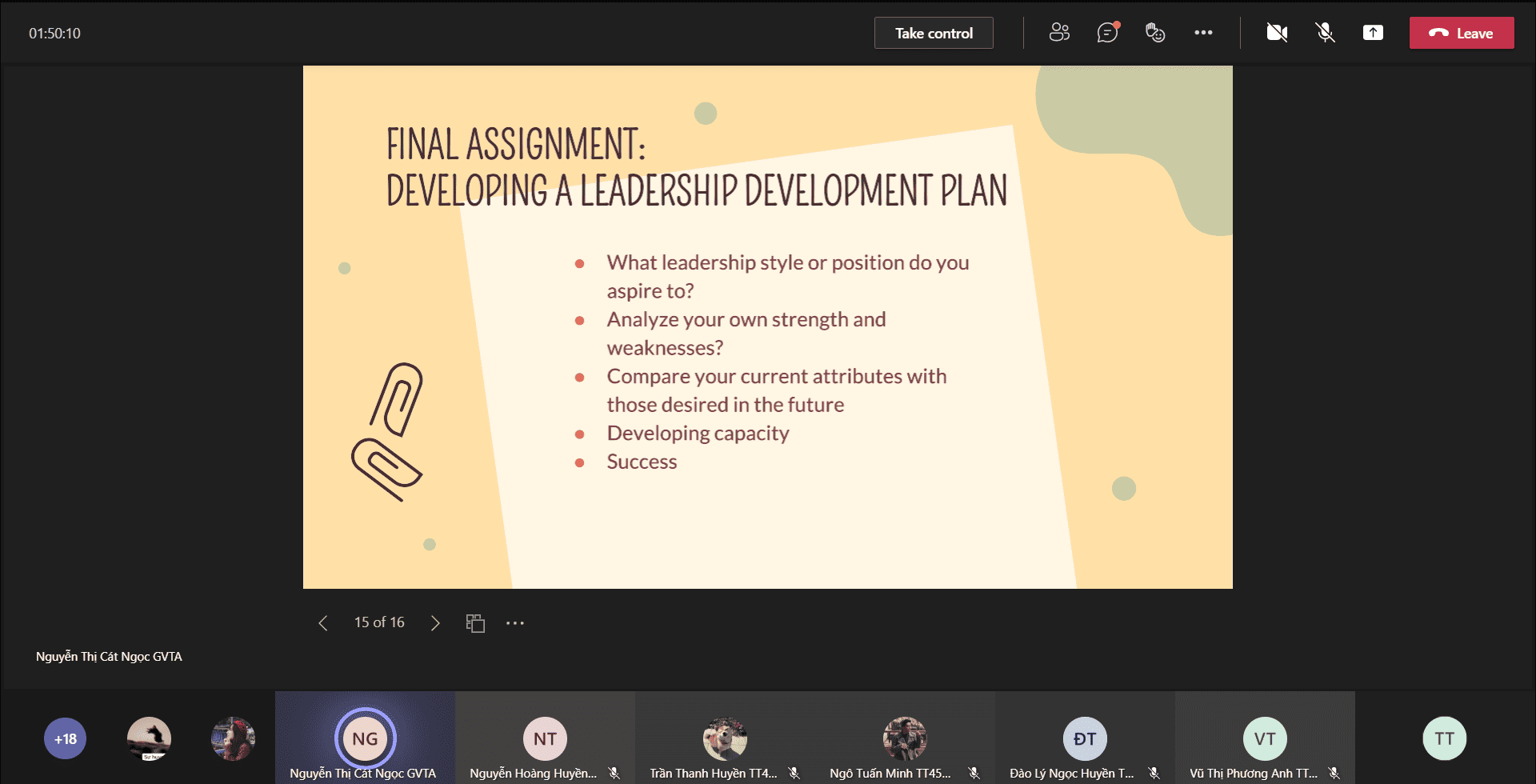Click muted mic icon beside Ngô Tuấn Minh
Image resolution: width=1536 pixels, height=784 pixels.
(x=974, y=773)
